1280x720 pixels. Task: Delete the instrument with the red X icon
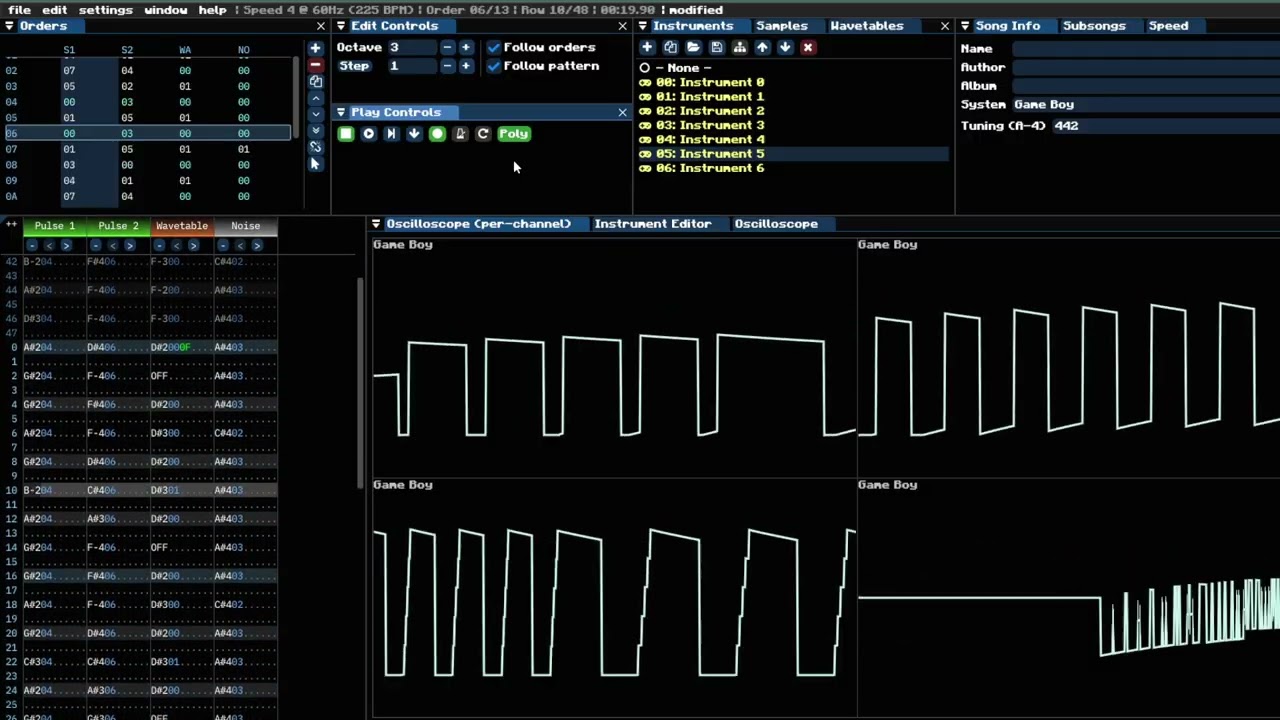pos(808,48)
